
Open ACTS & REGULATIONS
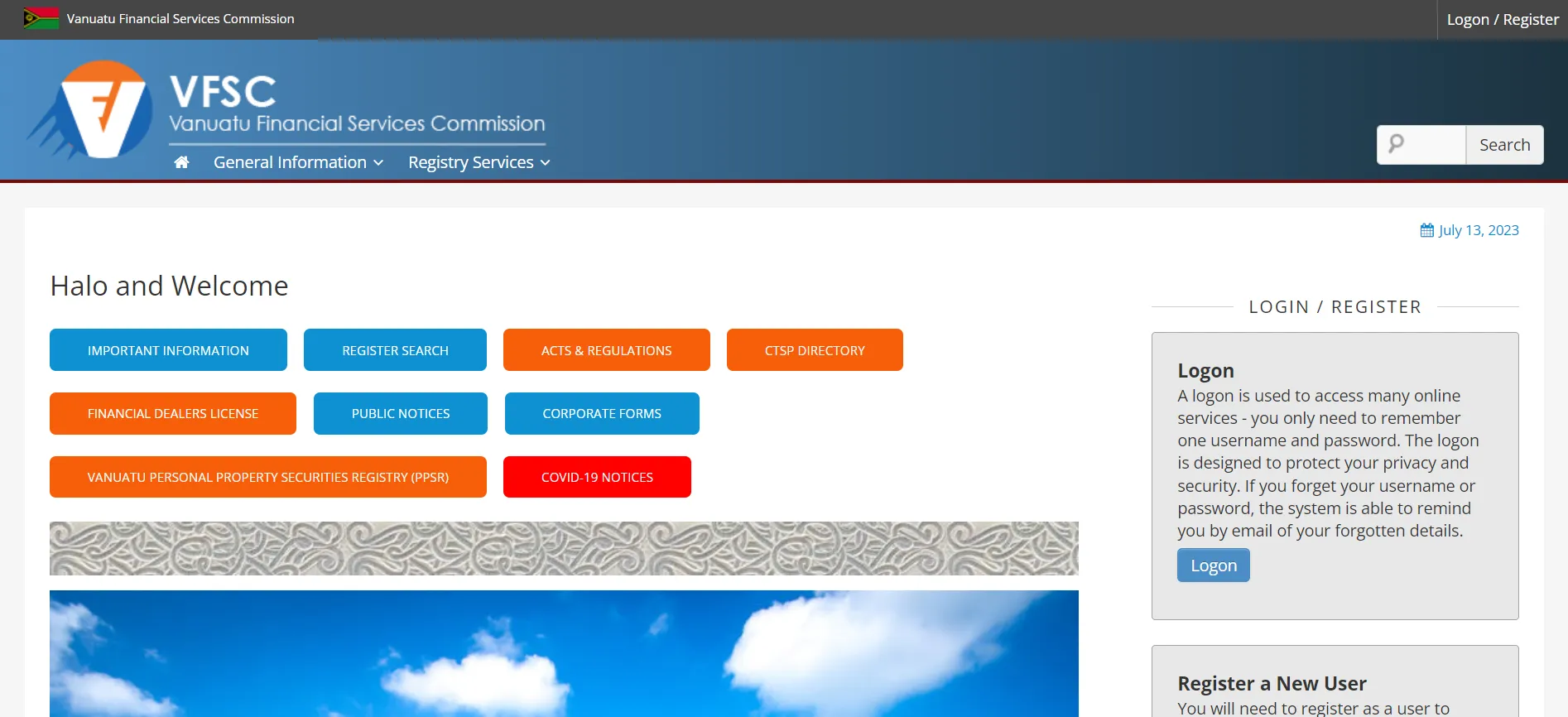(606, 350)
